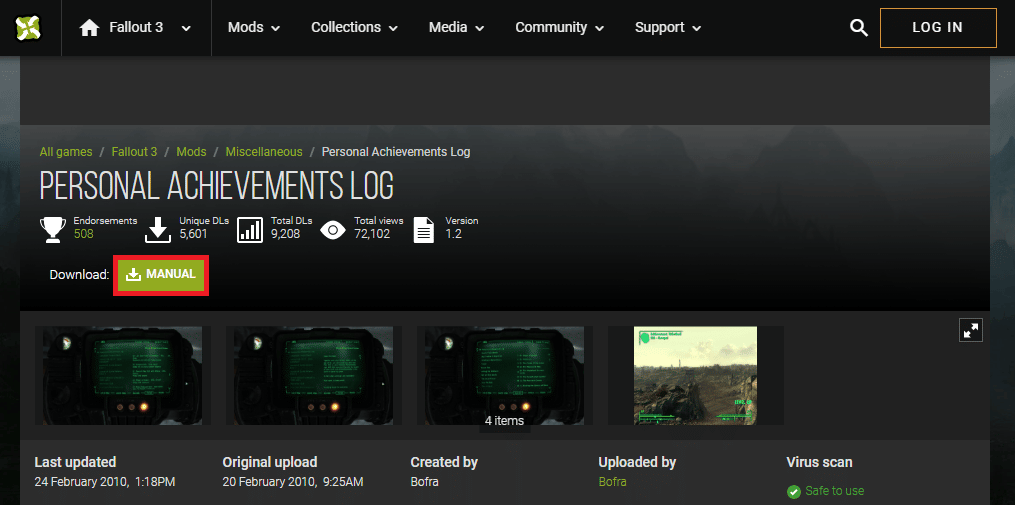This screenshot has height=505, width=1015.
Task: Click the Last updated date text
Action: coord(105,482)
